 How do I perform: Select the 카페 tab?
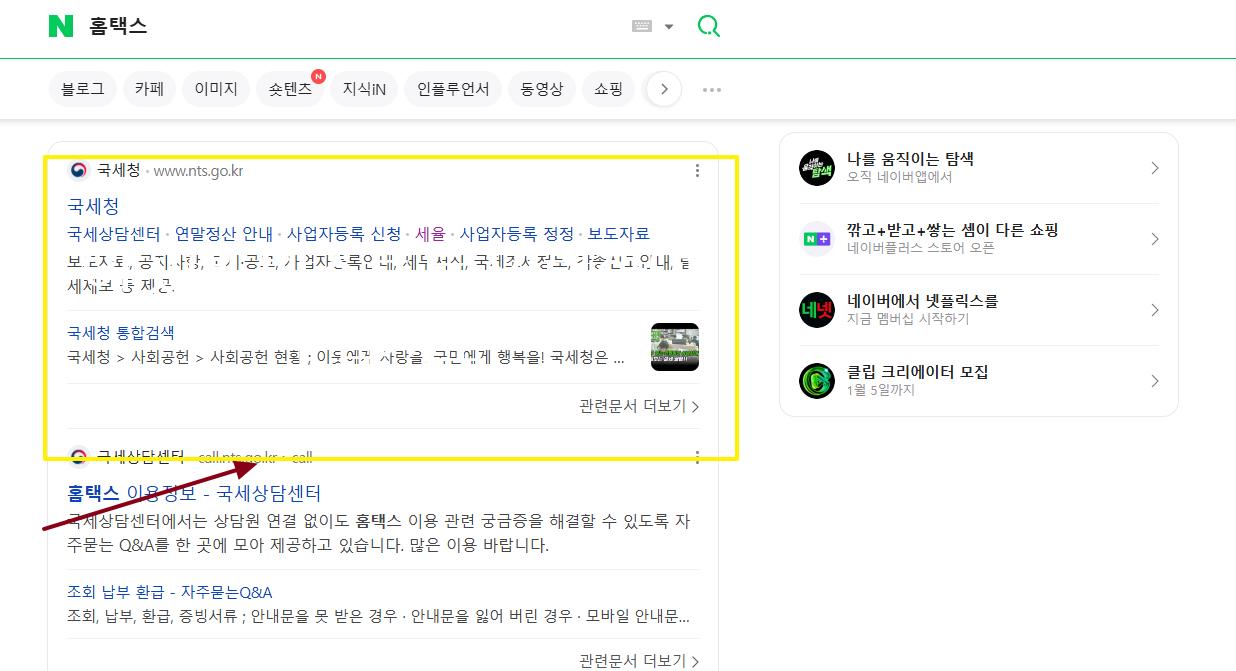(150, 89)
